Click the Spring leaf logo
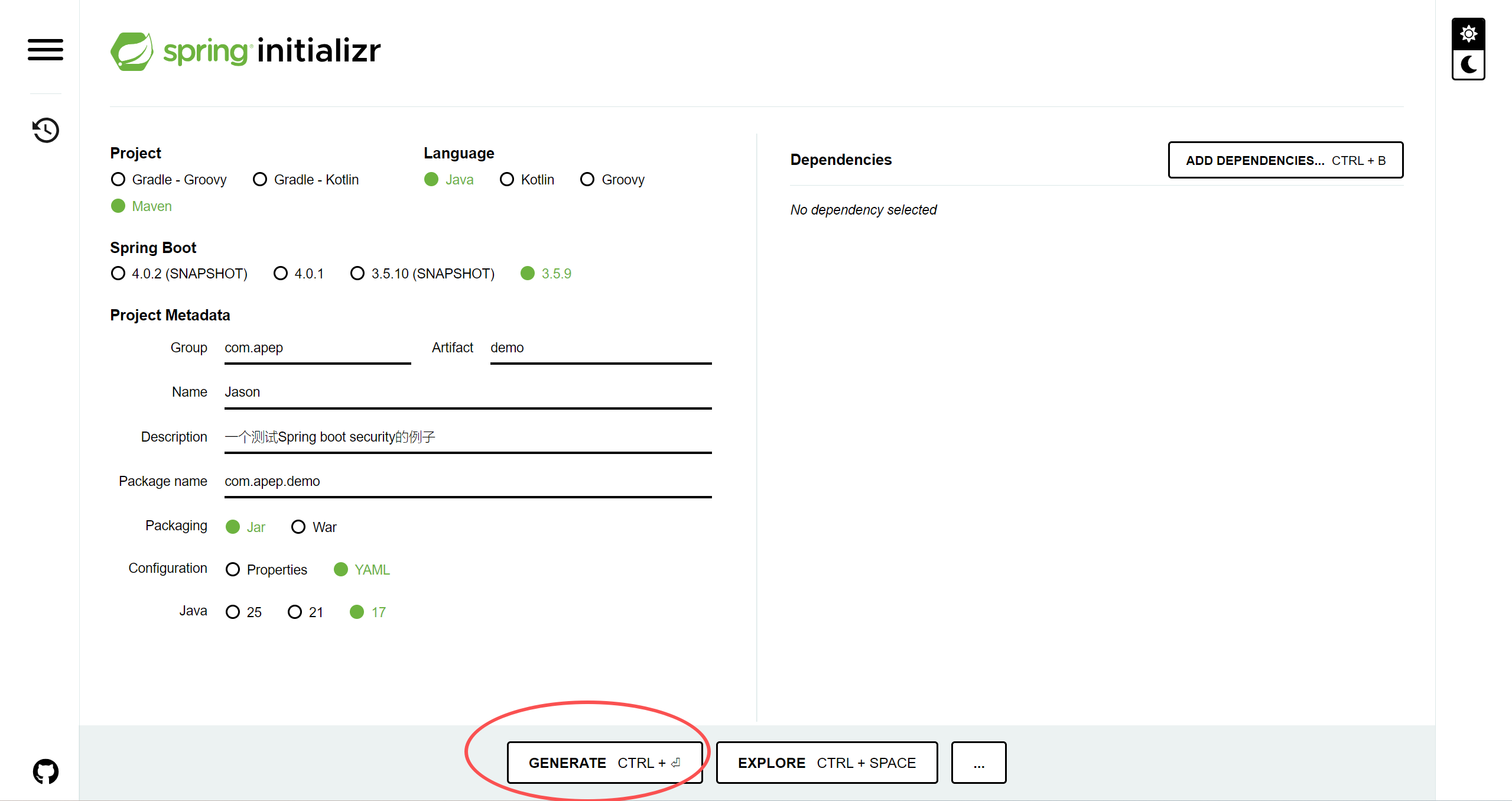This screenshot has height=801, width=1512. (132, 51)
